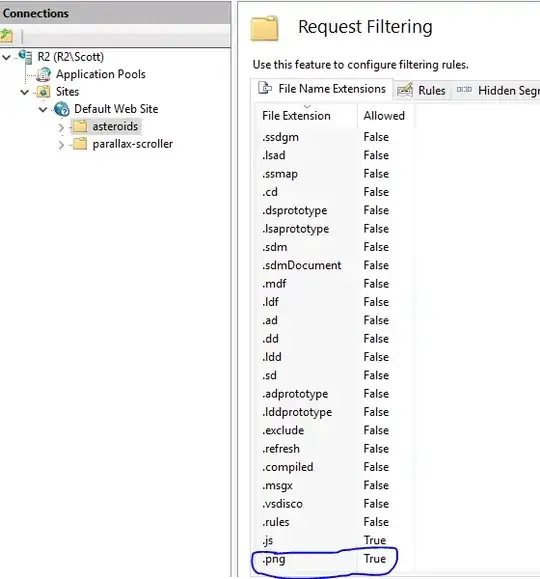
Task: Select the .adprototype extension row
Action: (x=334, y=394)
